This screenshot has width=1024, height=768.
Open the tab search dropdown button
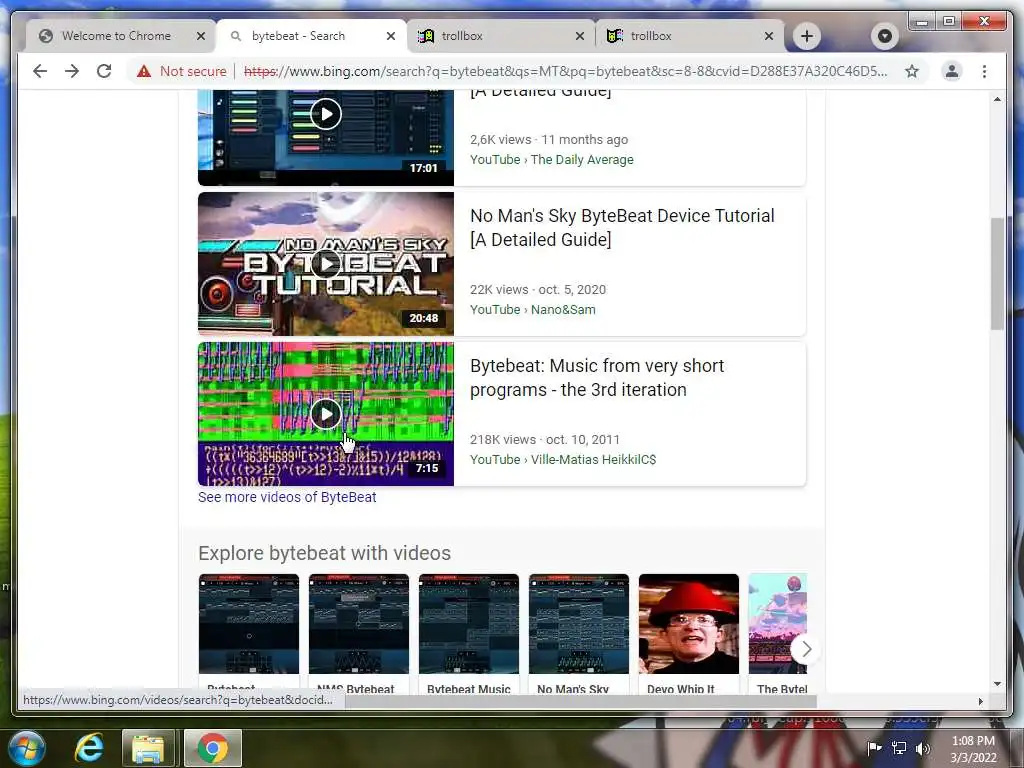[x=885, y=36]
